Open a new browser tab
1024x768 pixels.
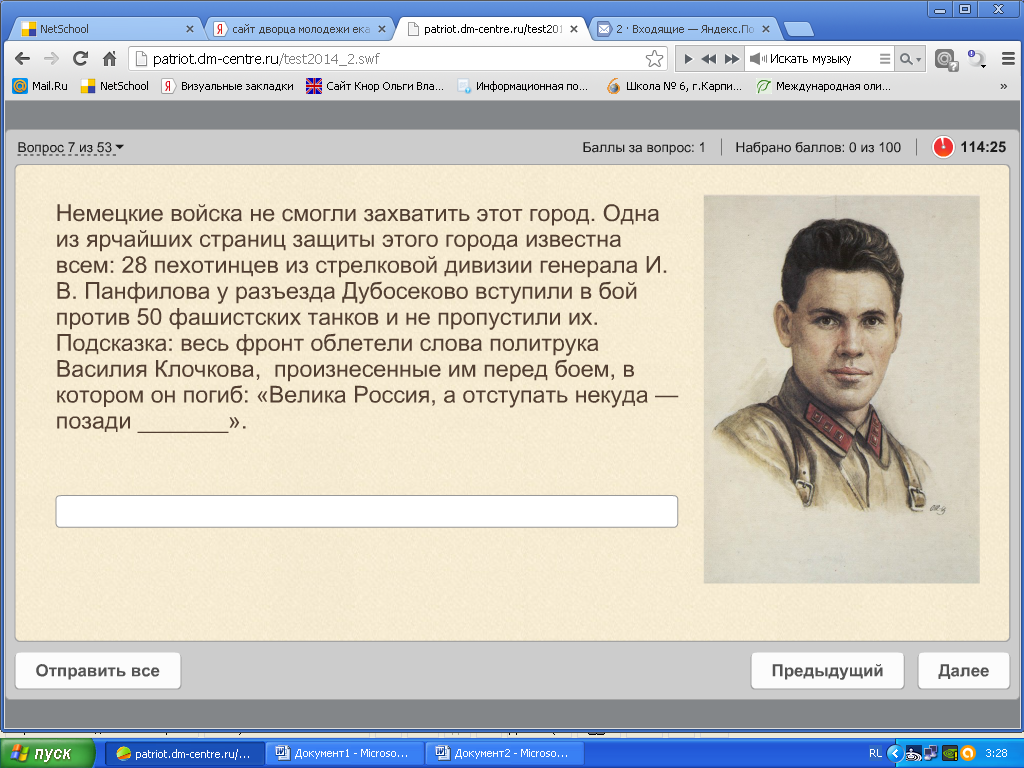(x=798, y=29)
